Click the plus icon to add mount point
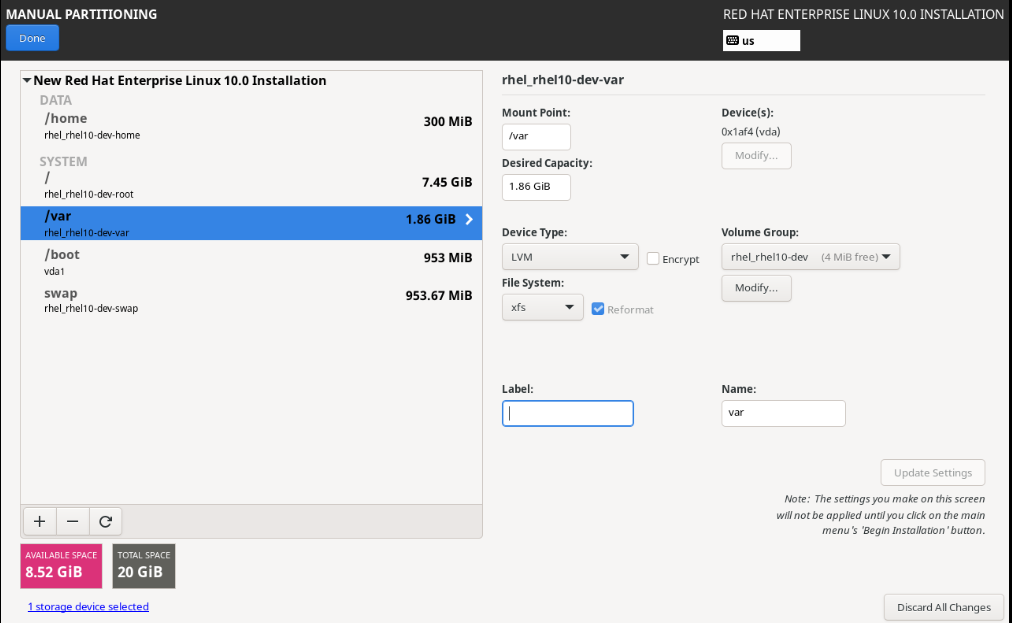Viewport: 1012px width, 623px height. [39, 522]
